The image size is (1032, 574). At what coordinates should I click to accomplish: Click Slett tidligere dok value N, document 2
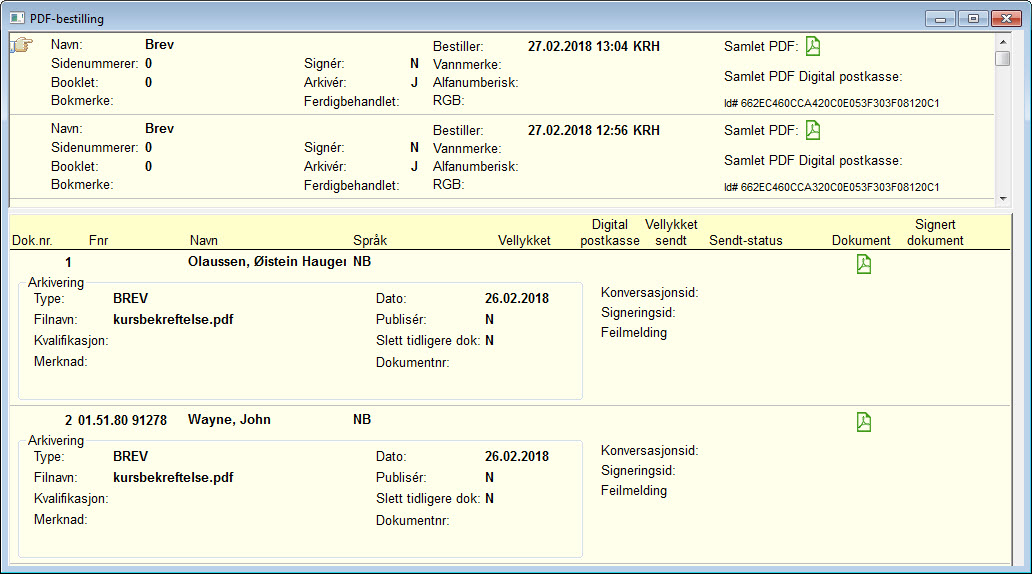click(x=490, y=498)
